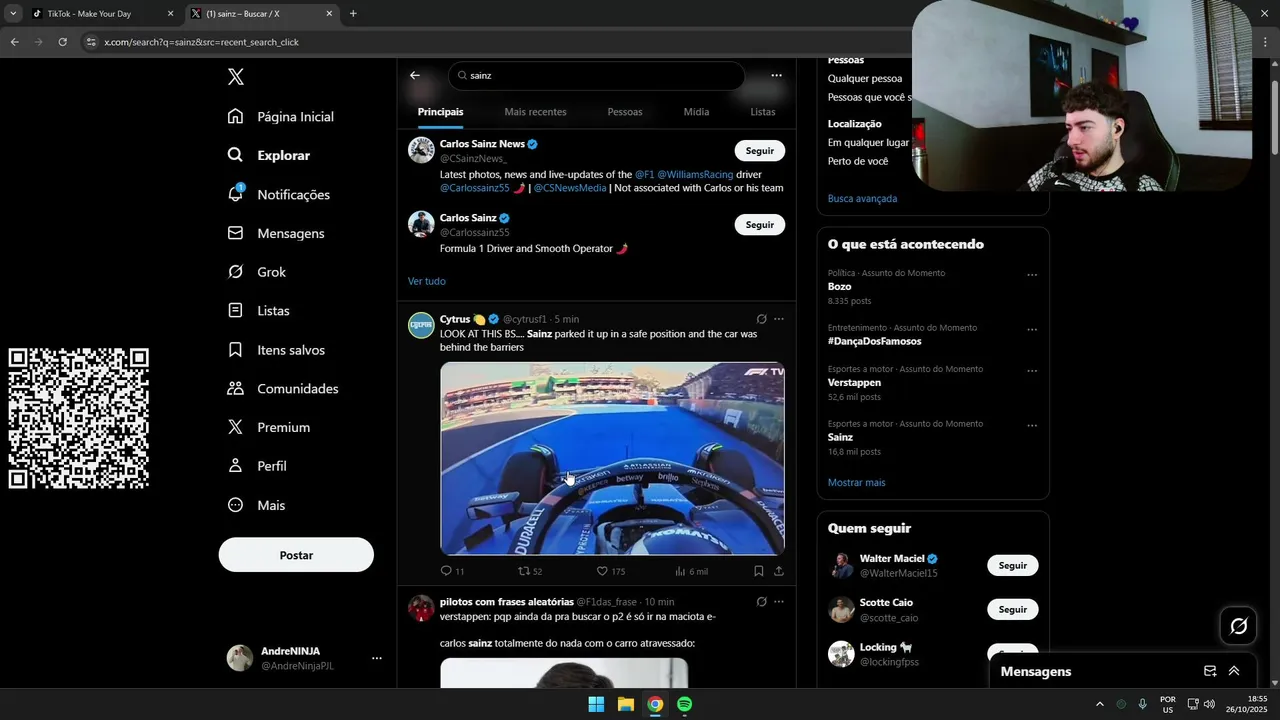Screen dimensions: 1280x720
Task: Open the Mais circle icon
Action: click(x=235, y=505)
